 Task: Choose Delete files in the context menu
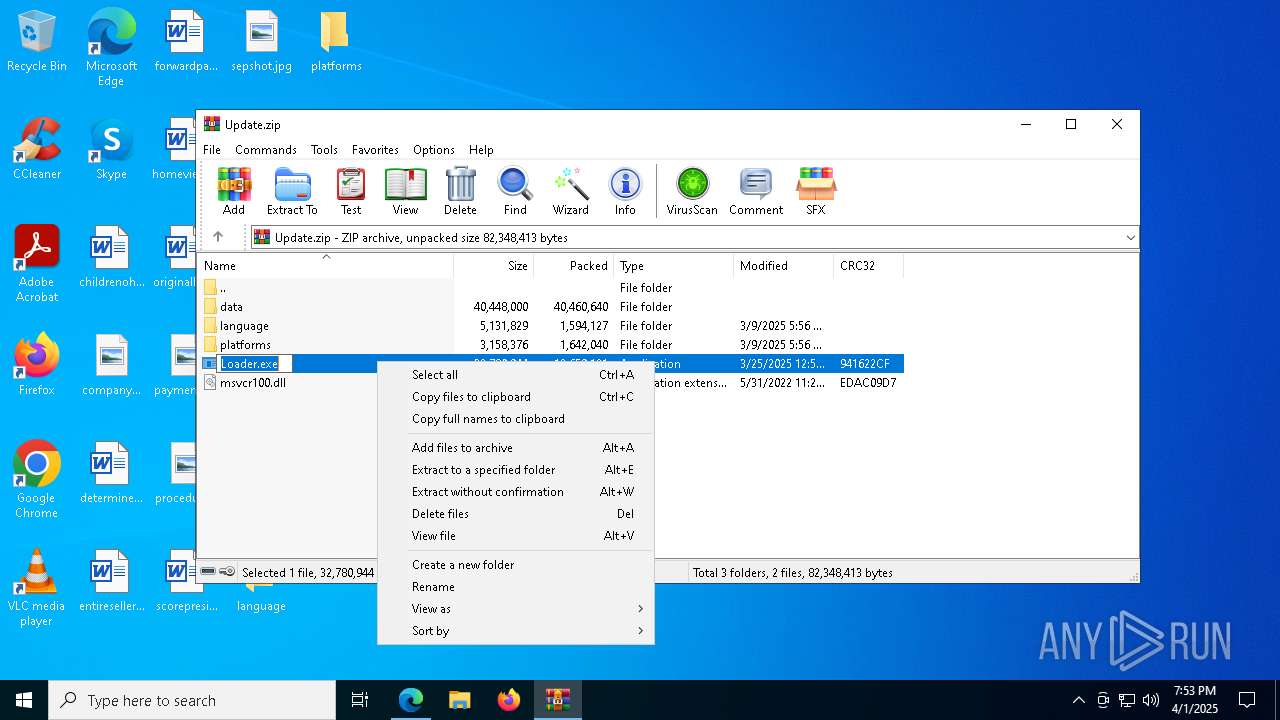tap(516, 514)
